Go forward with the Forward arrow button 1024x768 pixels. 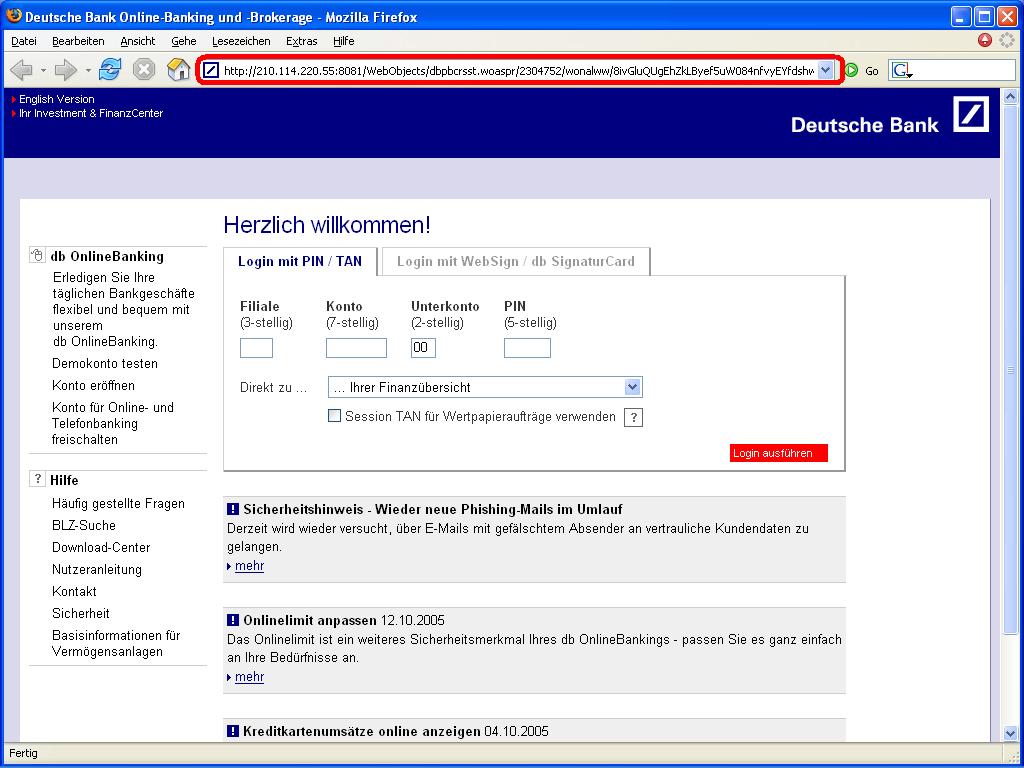click(x=66, y=70)
